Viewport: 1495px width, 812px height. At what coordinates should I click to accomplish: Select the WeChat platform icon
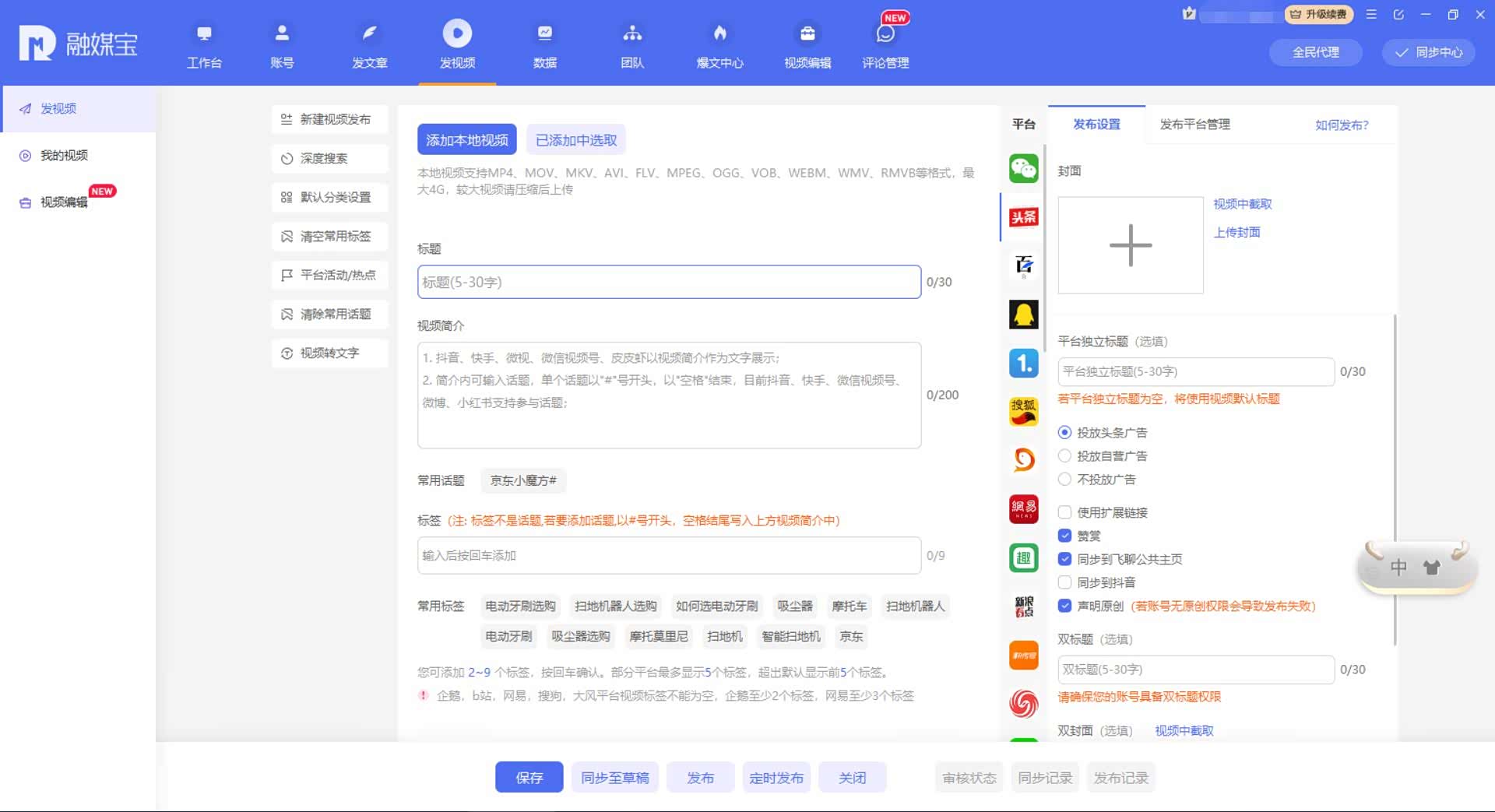tap(1023, 168)
